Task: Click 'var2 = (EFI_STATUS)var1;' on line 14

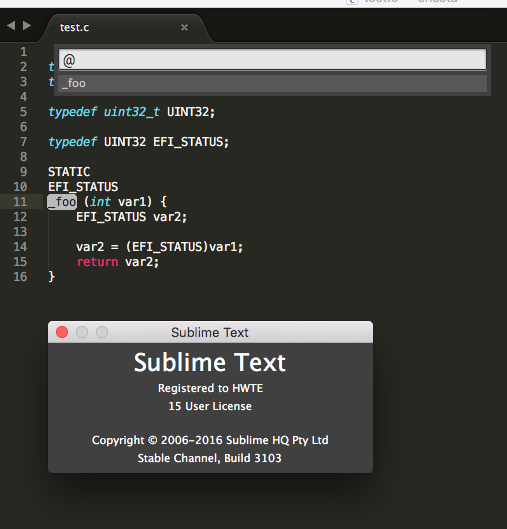Action: pyautogui.click(x=160, y=247)
